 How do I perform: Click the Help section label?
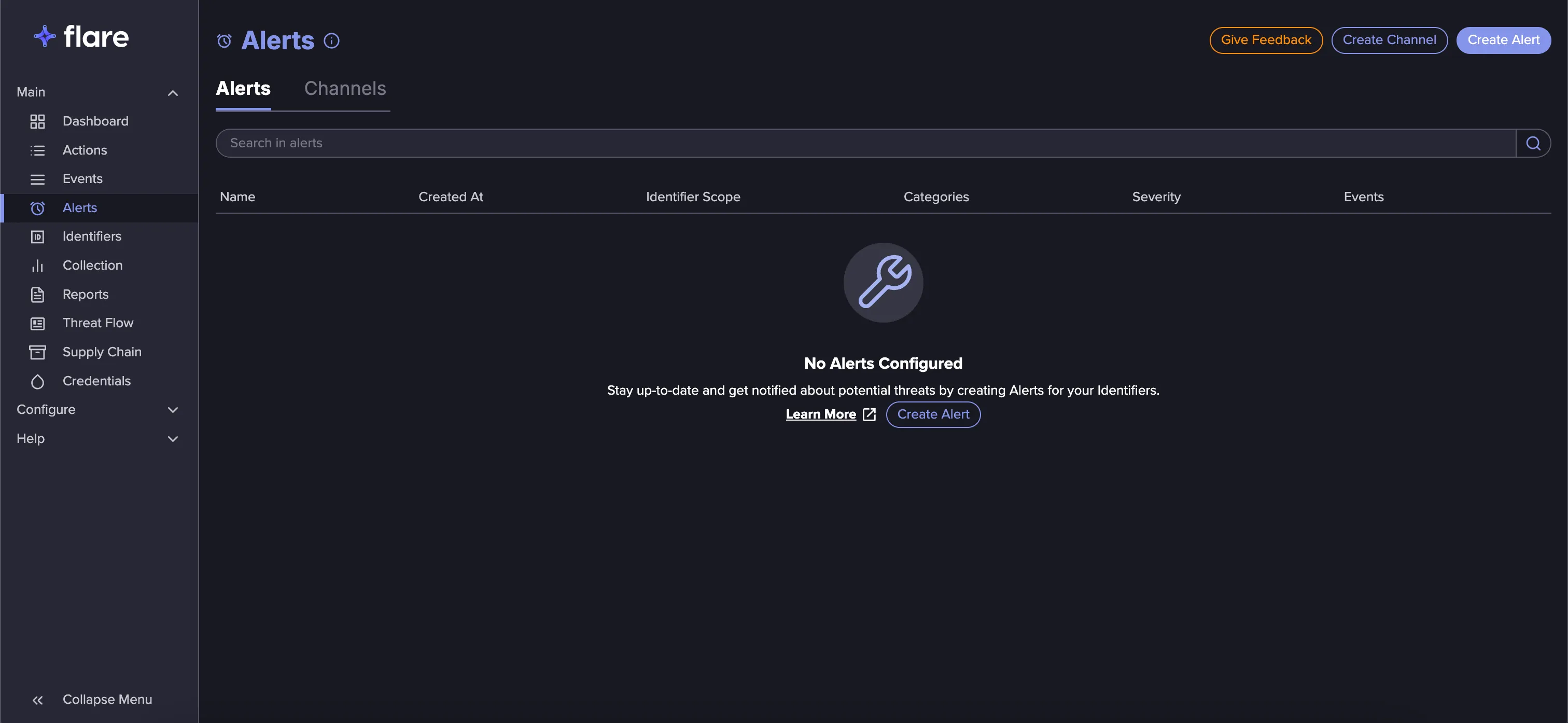[x=31, y=439]
